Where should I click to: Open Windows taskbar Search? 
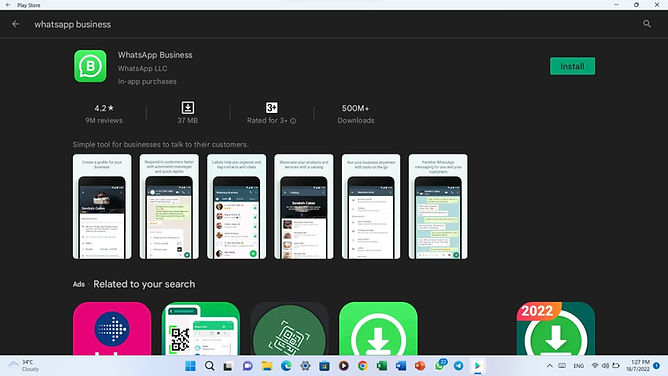(x=209, y=366)
